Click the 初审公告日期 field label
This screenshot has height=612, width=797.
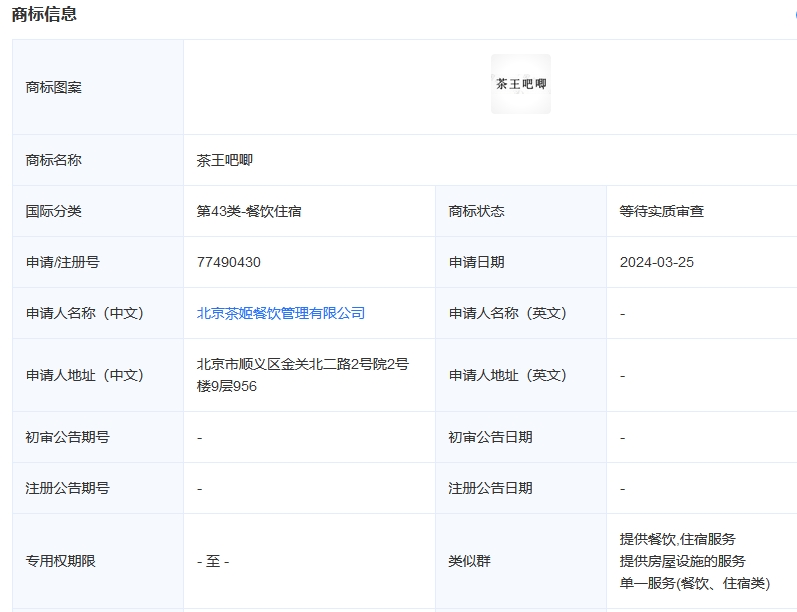[490, 437]
